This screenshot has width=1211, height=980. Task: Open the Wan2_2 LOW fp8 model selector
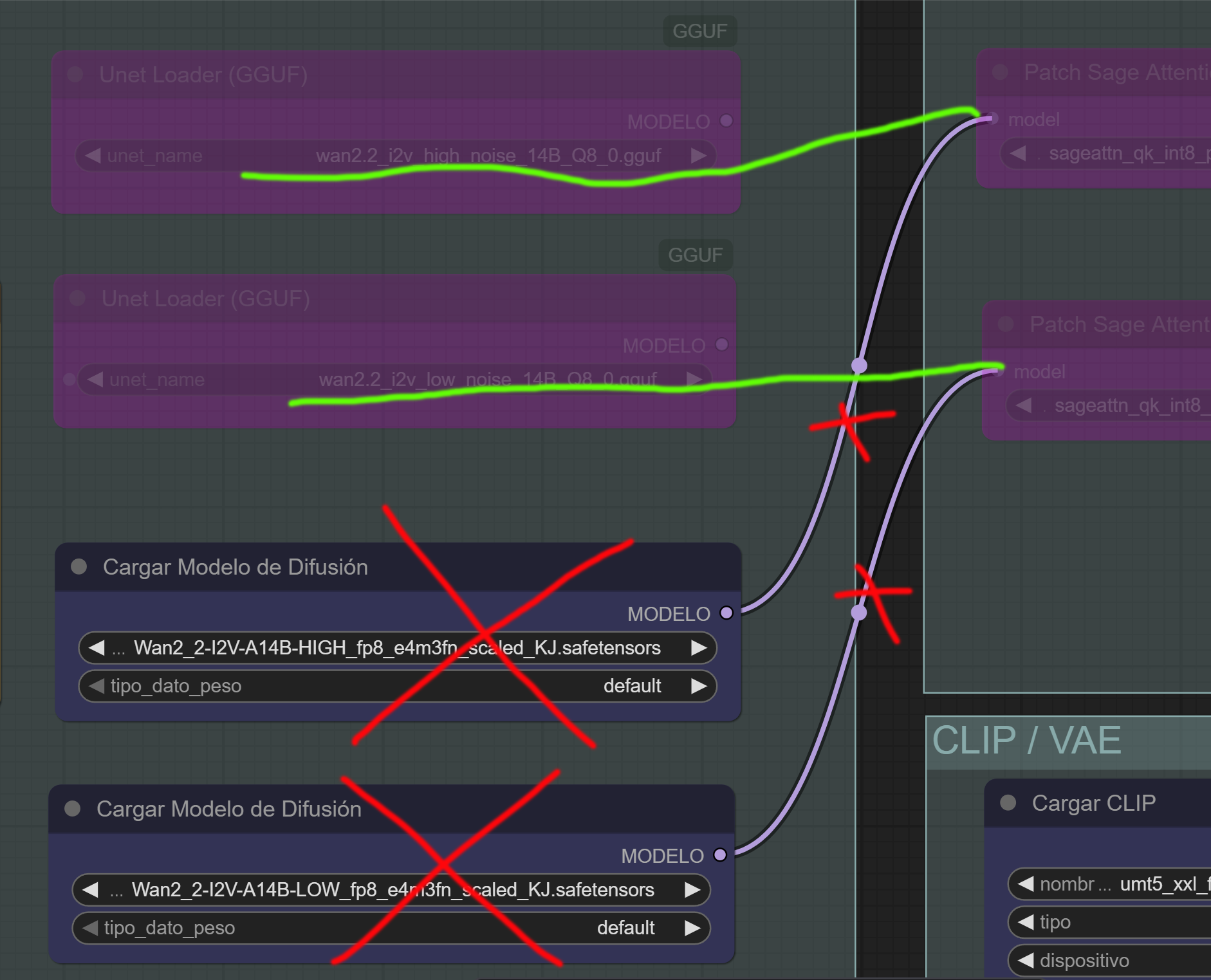392,890
